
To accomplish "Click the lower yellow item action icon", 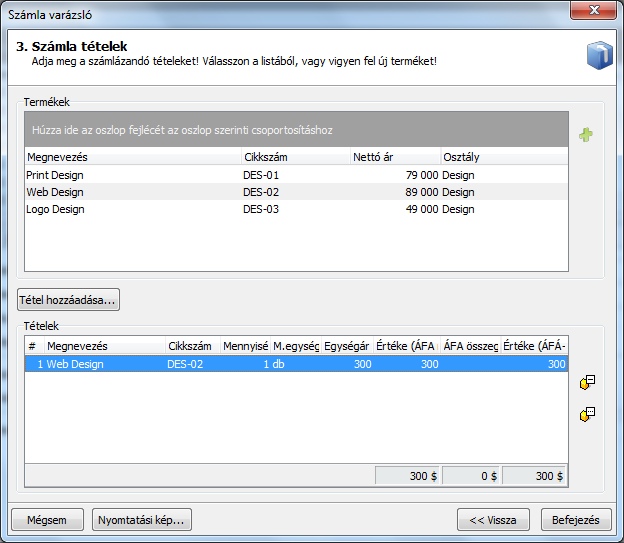I will tap(587, 414).
